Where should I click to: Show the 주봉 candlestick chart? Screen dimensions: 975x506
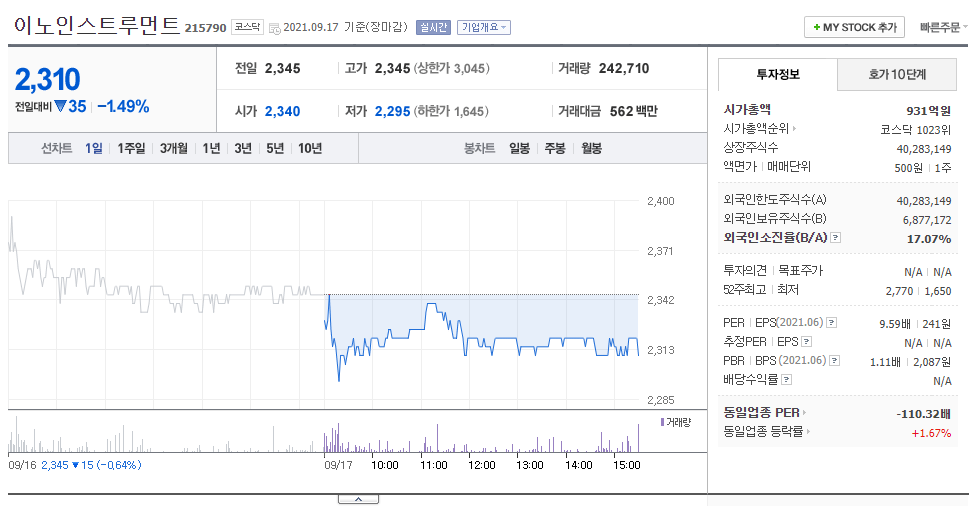point(555,149)
